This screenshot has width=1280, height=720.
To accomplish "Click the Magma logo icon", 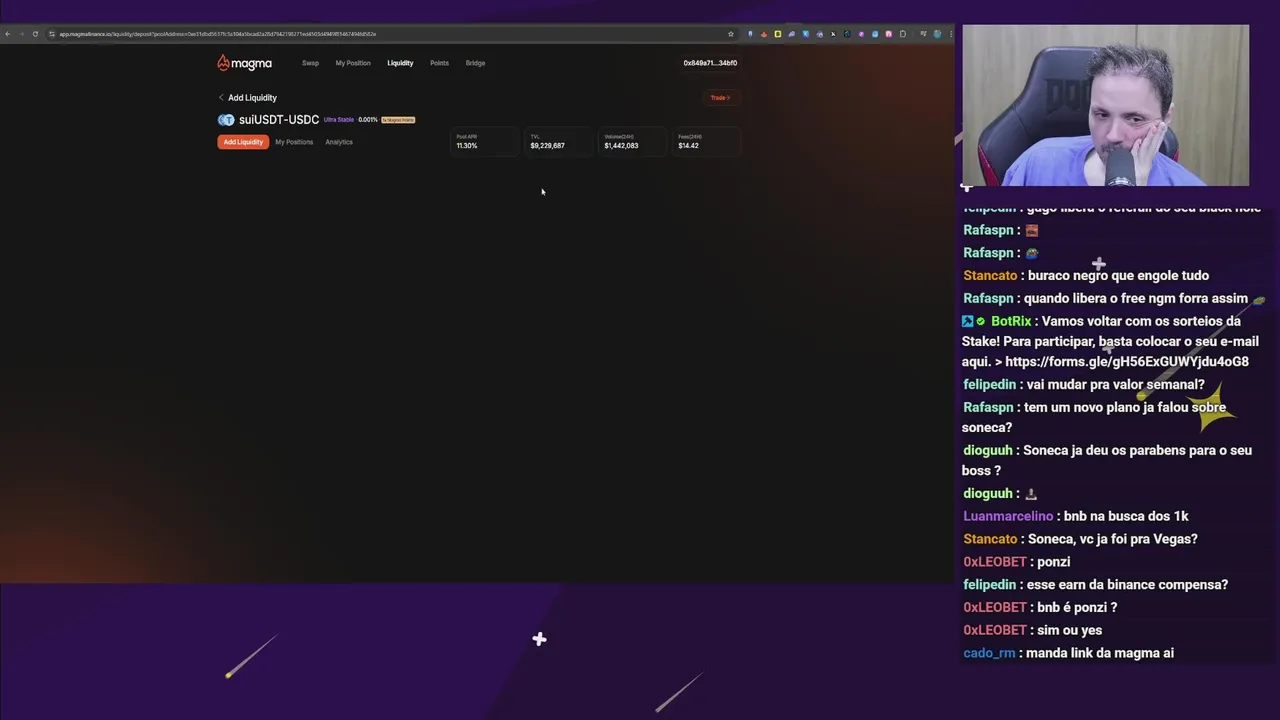I will (223, 63).
